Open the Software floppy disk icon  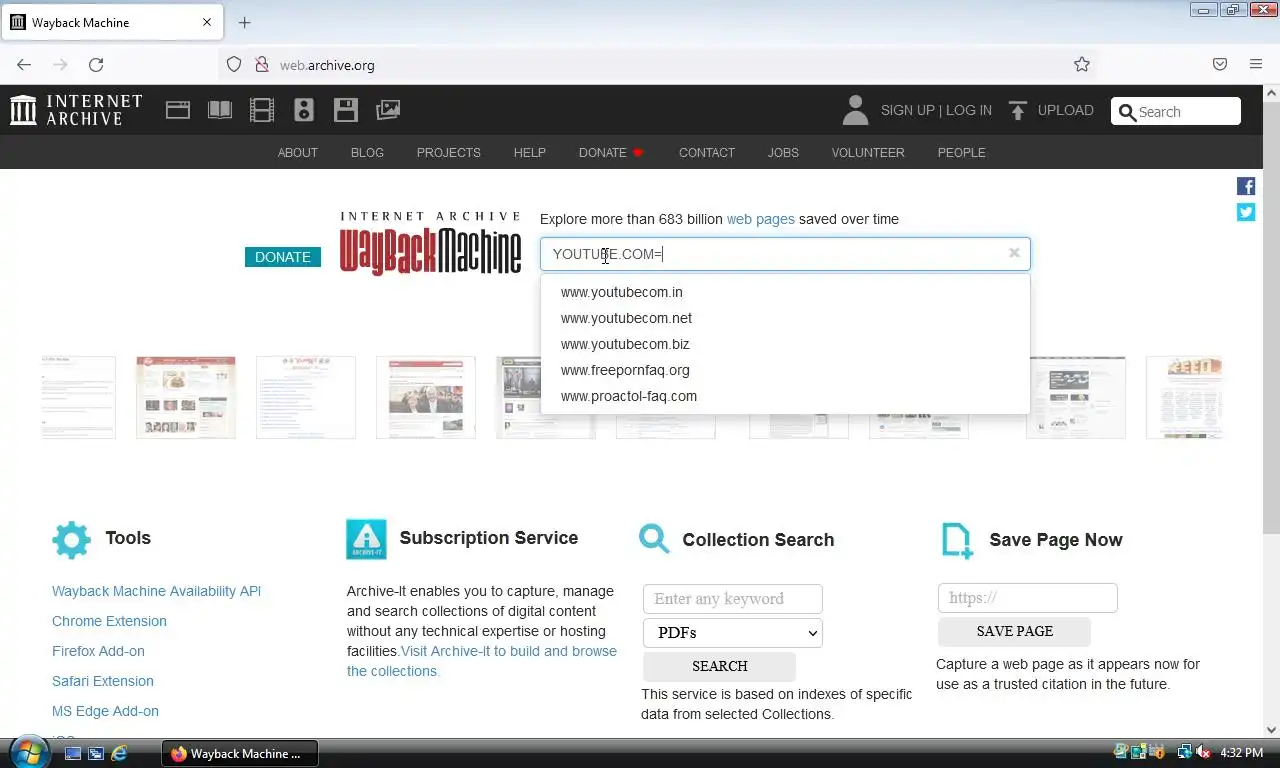tap(346, 110)
